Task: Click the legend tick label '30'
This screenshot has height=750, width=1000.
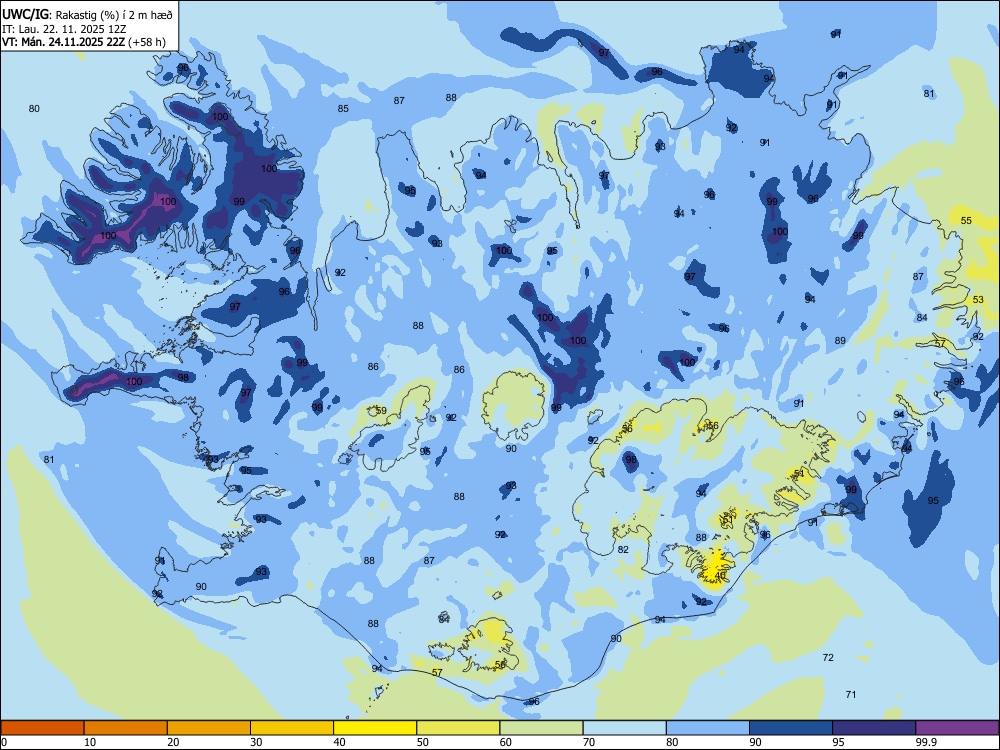Action: pos(256,742)
